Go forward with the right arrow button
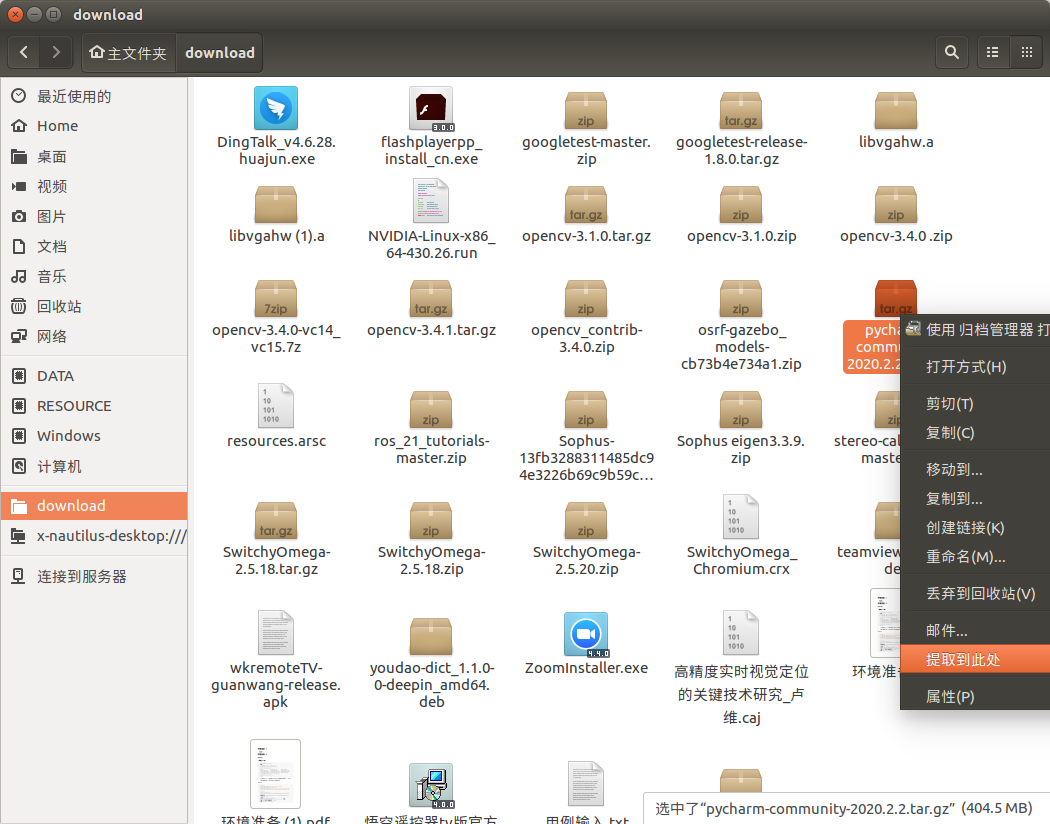1050x824 pixels. pos(56,52)
